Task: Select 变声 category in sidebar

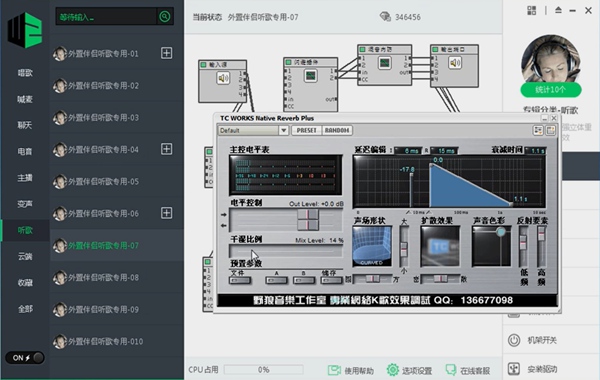Action: pos(25,204)
